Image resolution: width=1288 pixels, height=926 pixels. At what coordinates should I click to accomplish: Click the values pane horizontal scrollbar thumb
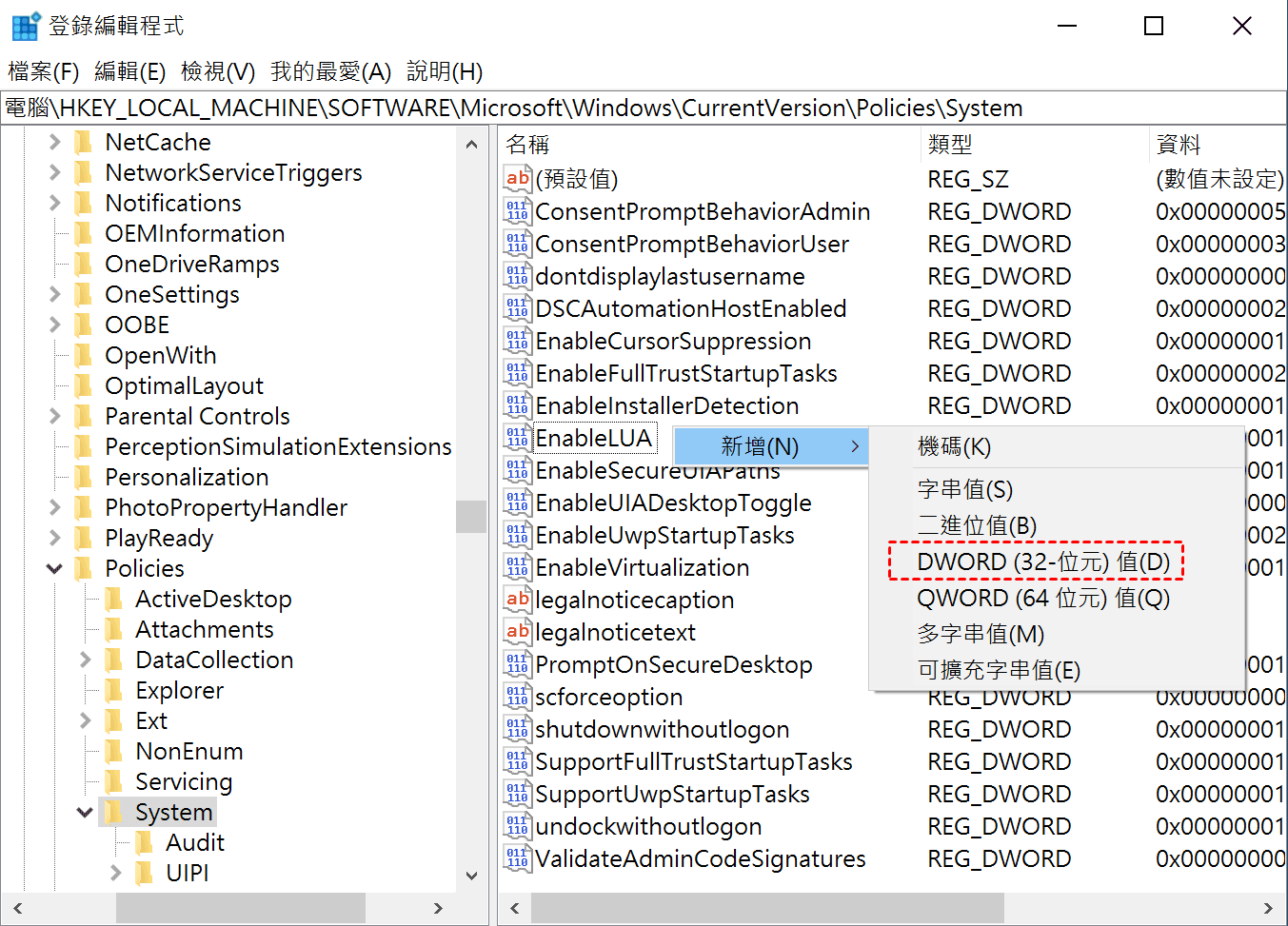coord(767,908)
